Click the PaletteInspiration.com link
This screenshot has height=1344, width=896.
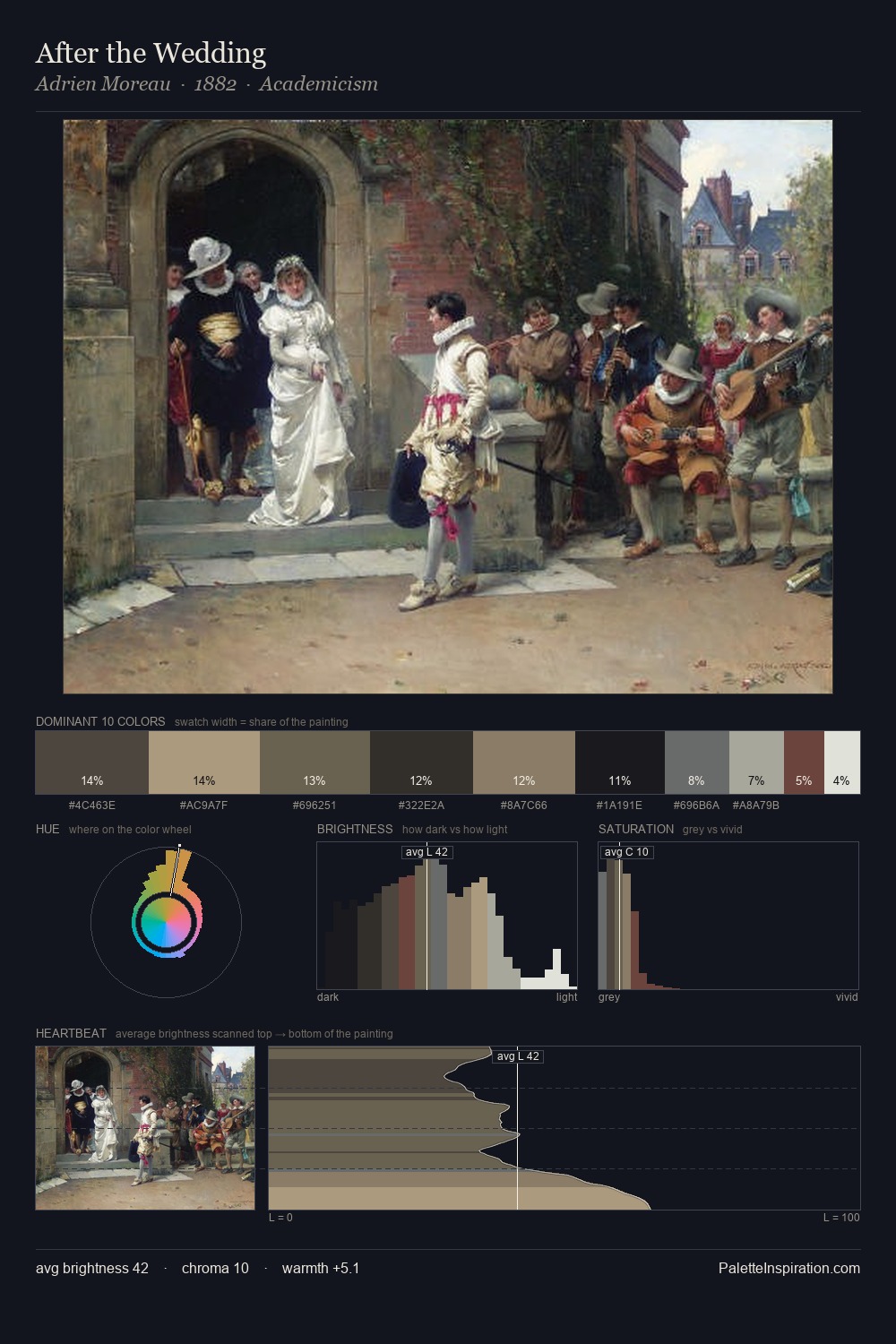click(789, 1268)
